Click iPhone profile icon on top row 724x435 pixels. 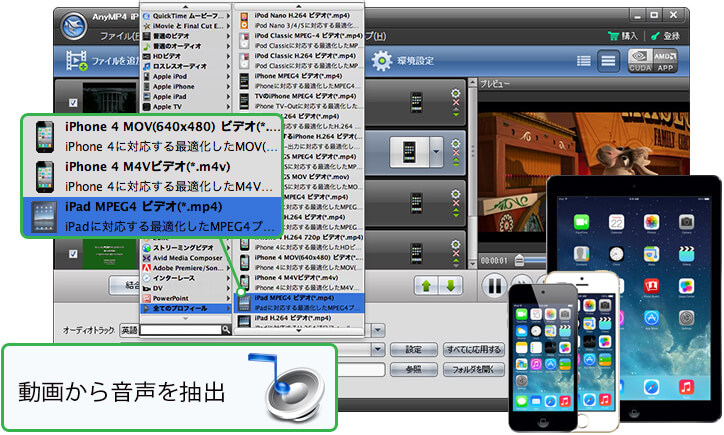click(x=416, y=102)
